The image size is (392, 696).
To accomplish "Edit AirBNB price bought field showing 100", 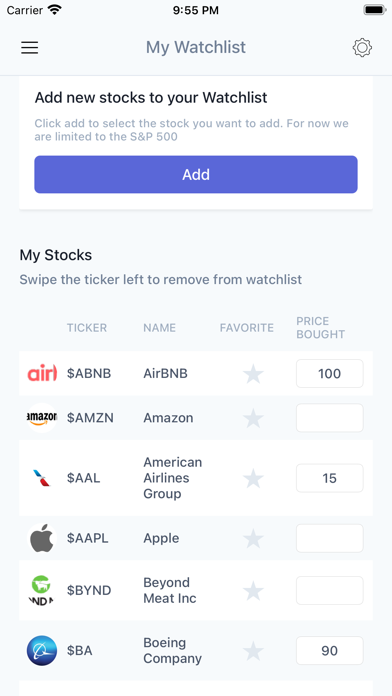I will point(329,373).
